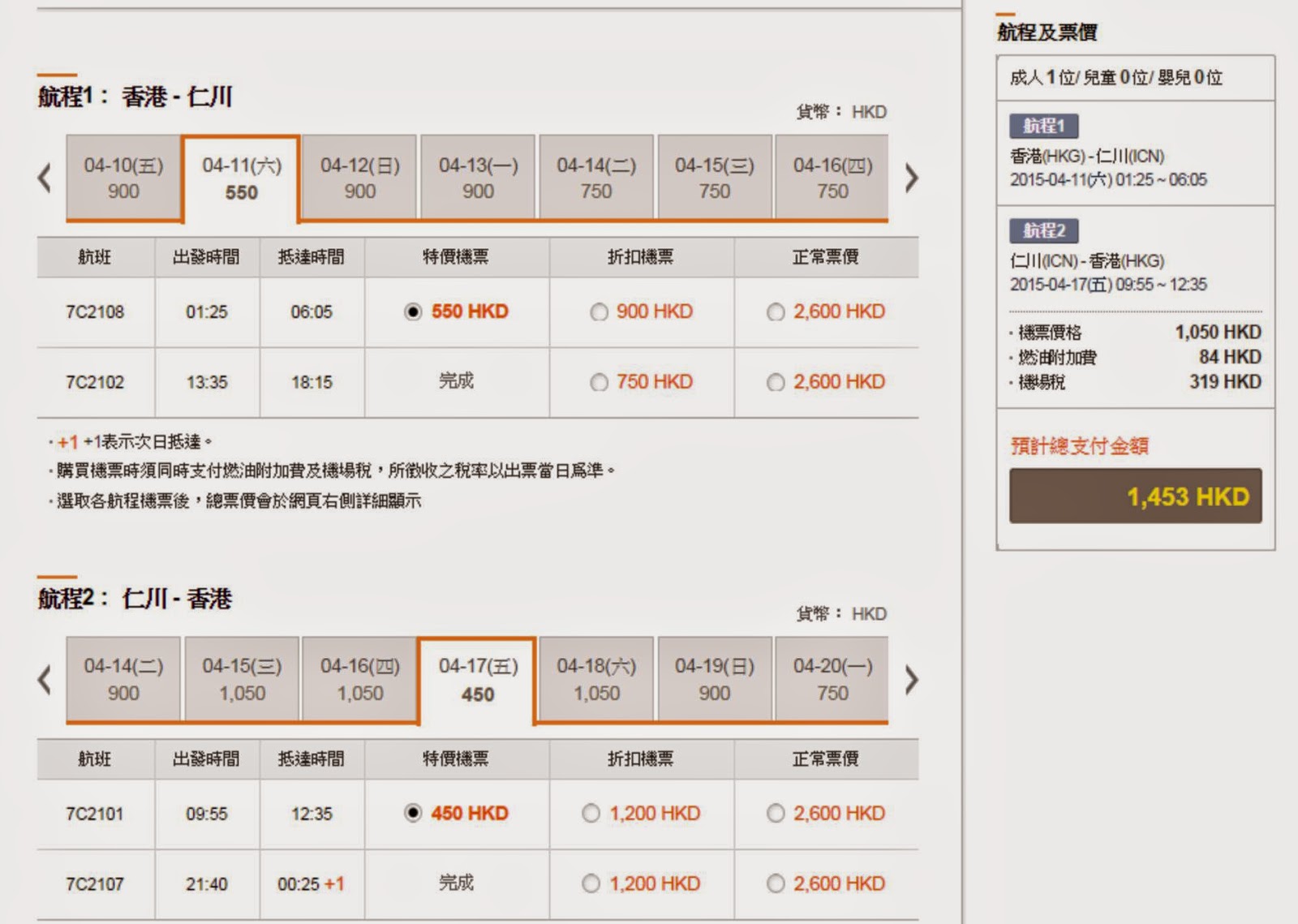Select 900 HKD discount fare for 7C2108

pos(599,312)
